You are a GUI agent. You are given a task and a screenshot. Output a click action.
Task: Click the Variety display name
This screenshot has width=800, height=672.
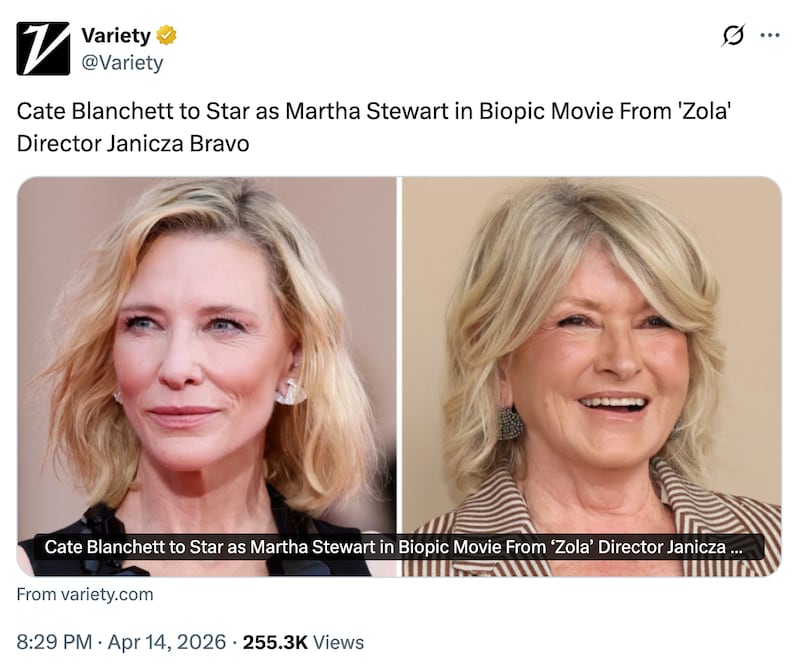click(115, 36)
